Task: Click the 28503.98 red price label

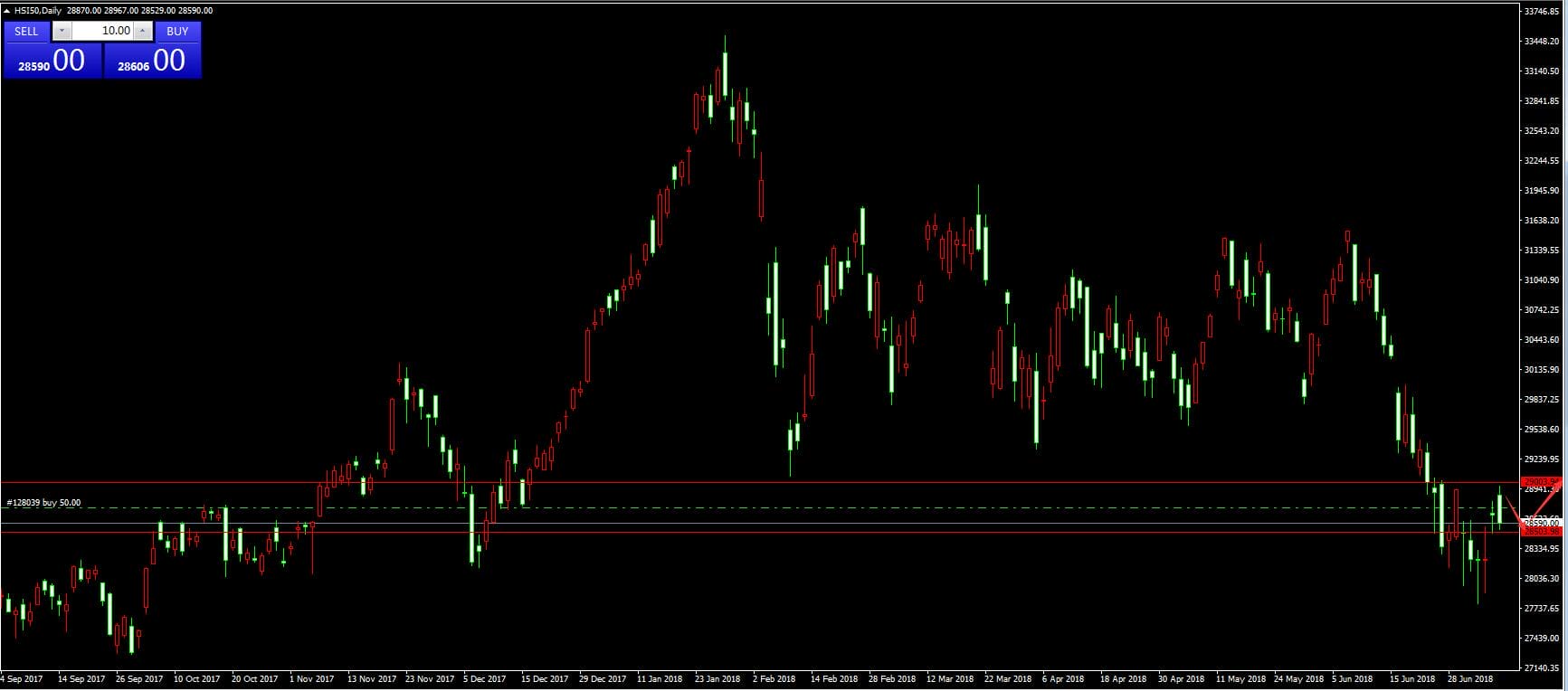Action: tap(1540, 532)
